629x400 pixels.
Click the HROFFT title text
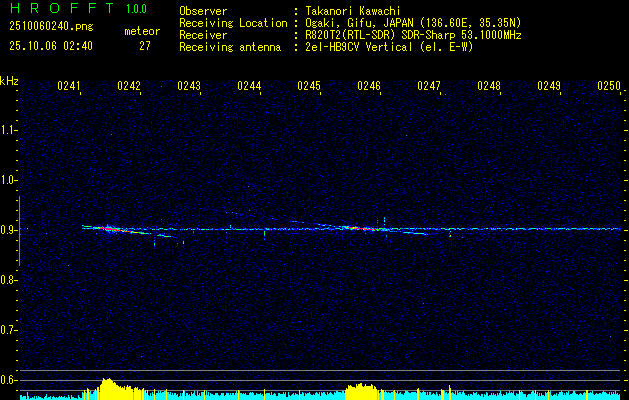pos(62,8)
